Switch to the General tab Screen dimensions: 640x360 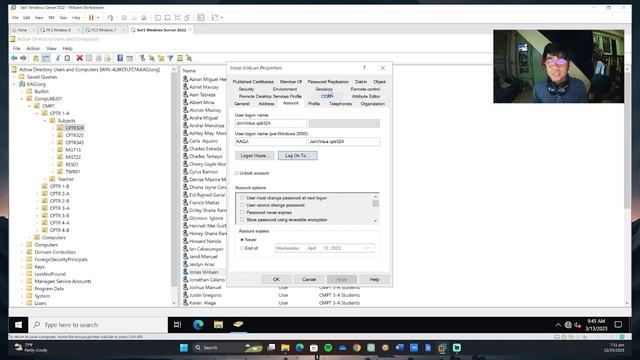click(x=241, y=104)
